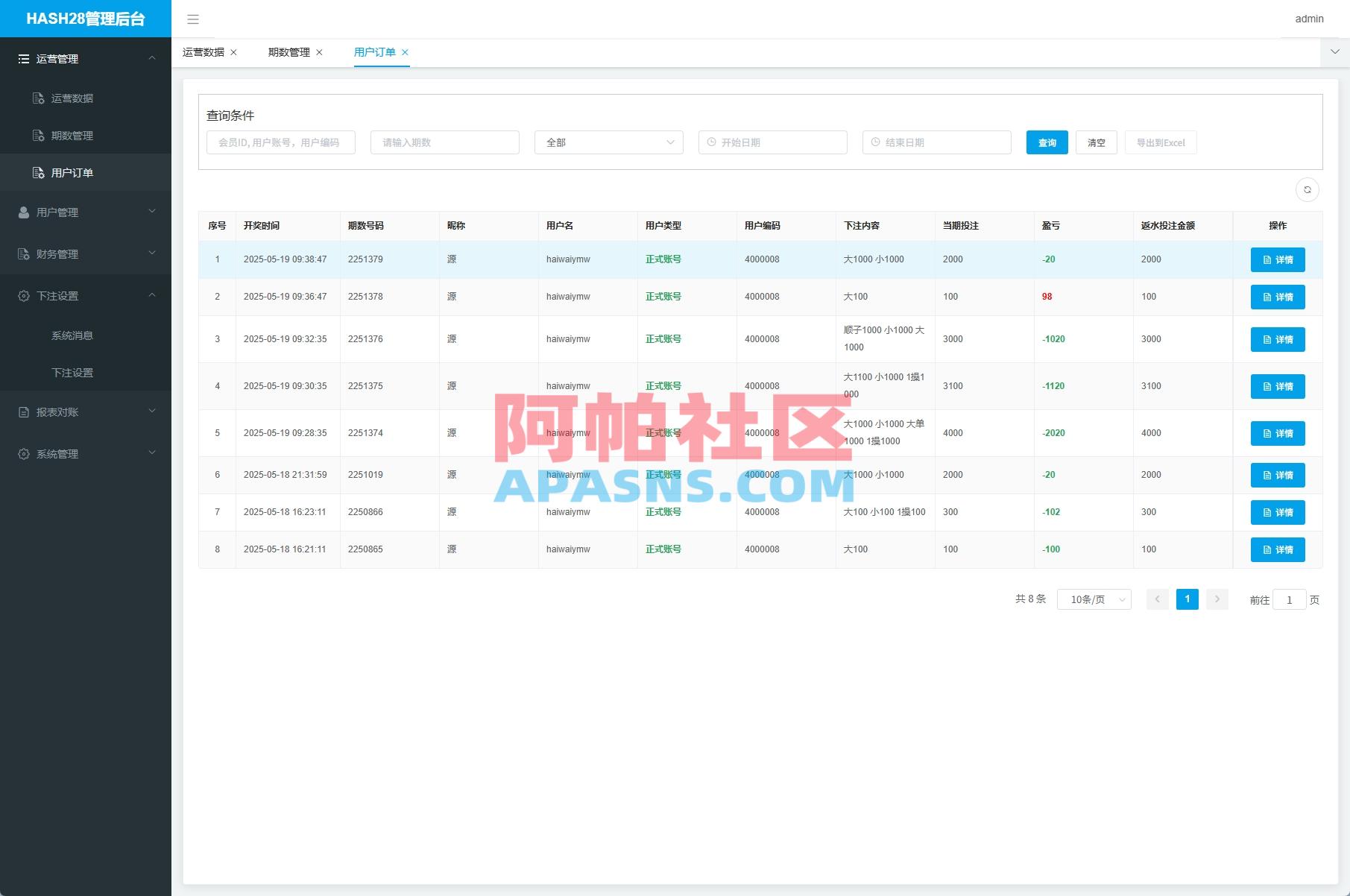This screenshot has height=896, width=1350.
Task: Click the 查询 search button
Action: tap(1047, 142)
